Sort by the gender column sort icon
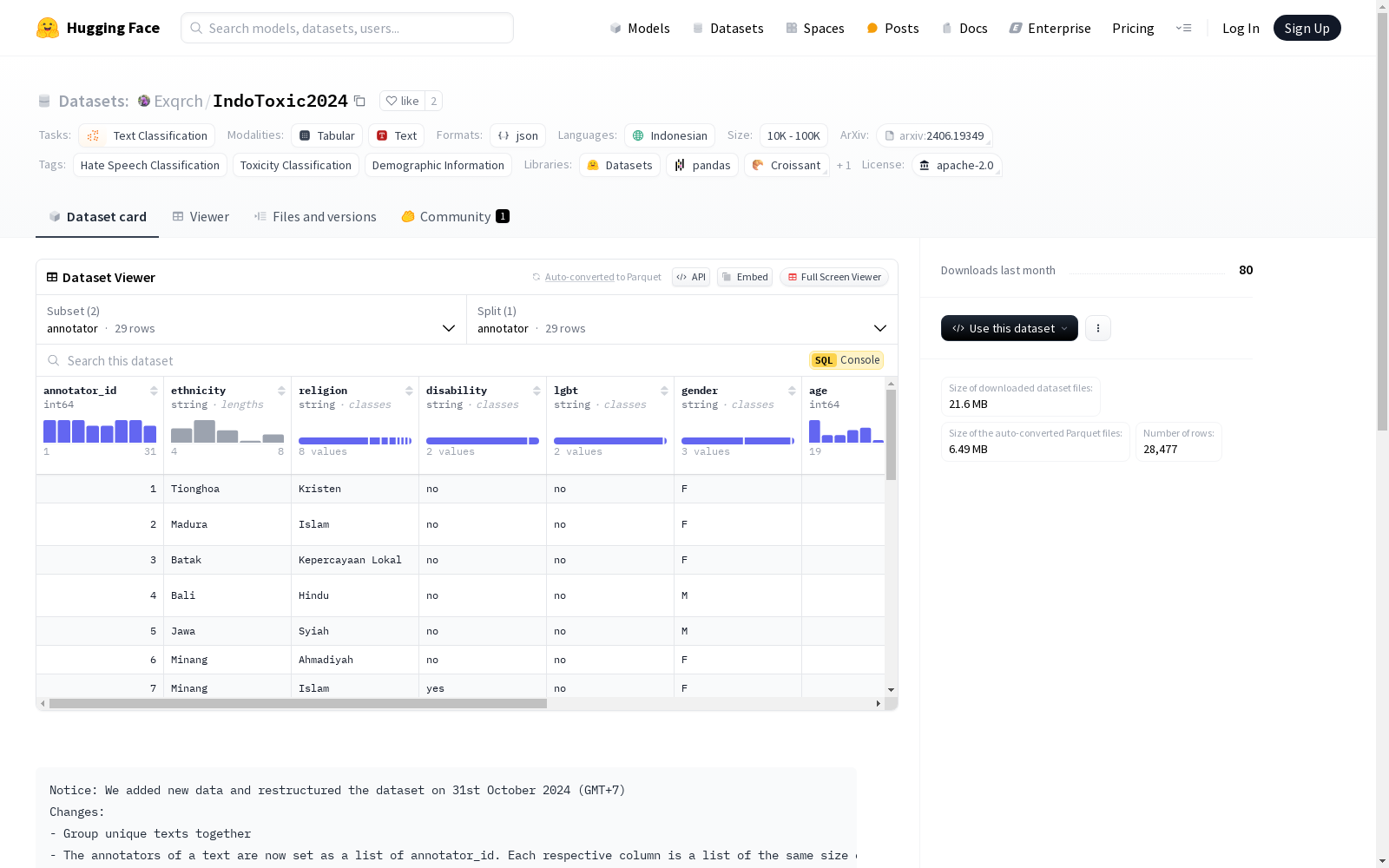1389x868 pixels. coord(792,391)
